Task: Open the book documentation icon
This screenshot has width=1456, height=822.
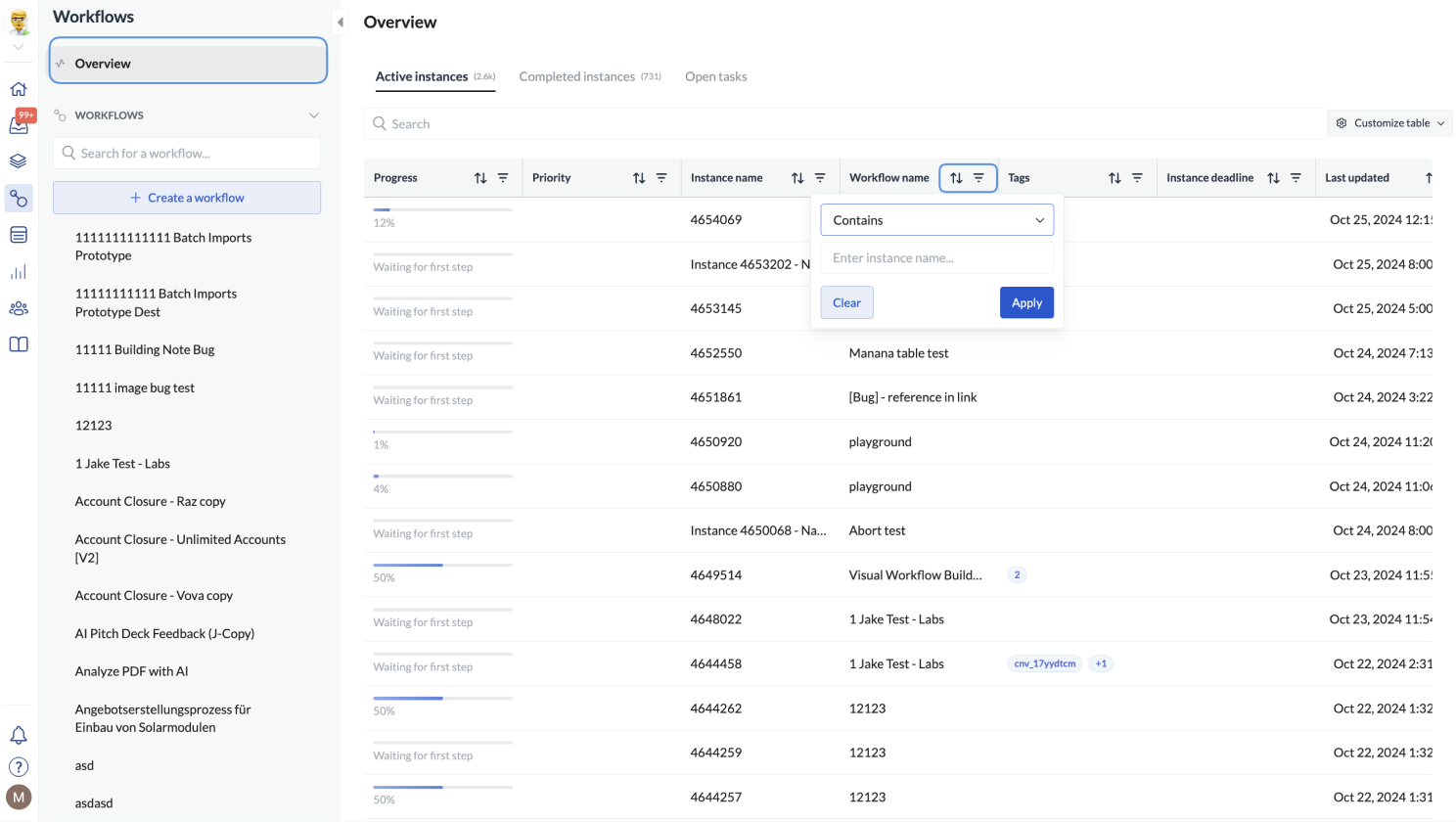Action: (19, 344)
